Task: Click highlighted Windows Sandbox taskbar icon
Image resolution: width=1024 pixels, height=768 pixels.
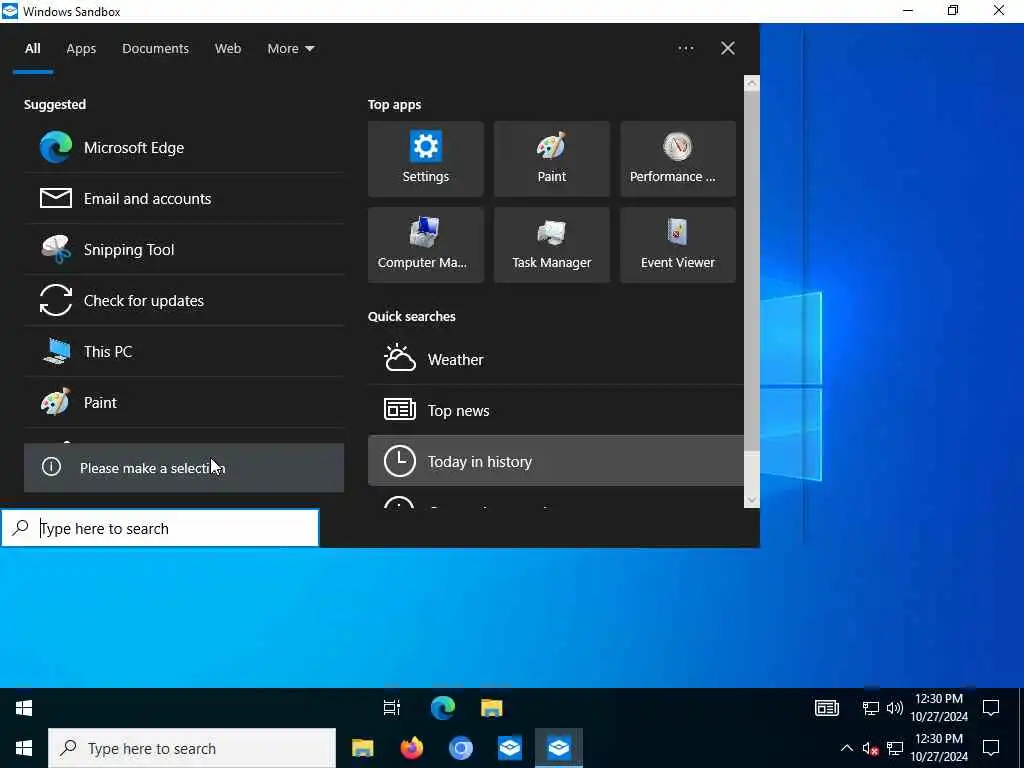Action: [x=559, y=748]
